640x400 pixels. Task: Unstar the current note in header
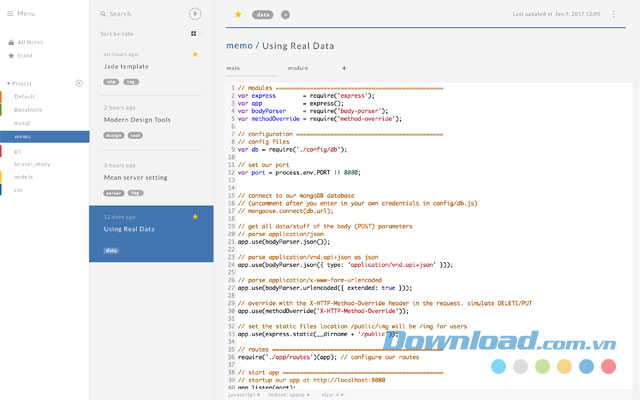(x=237, y=15)
